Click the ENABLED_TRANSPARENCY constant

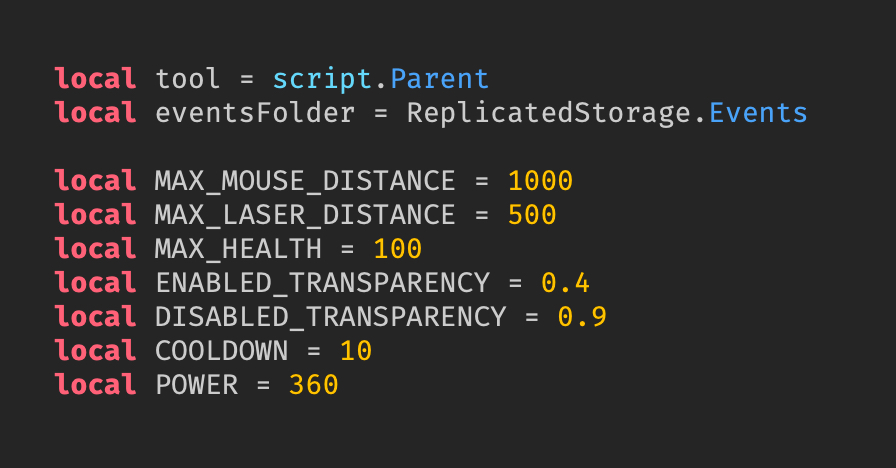[x=322, y=283]
